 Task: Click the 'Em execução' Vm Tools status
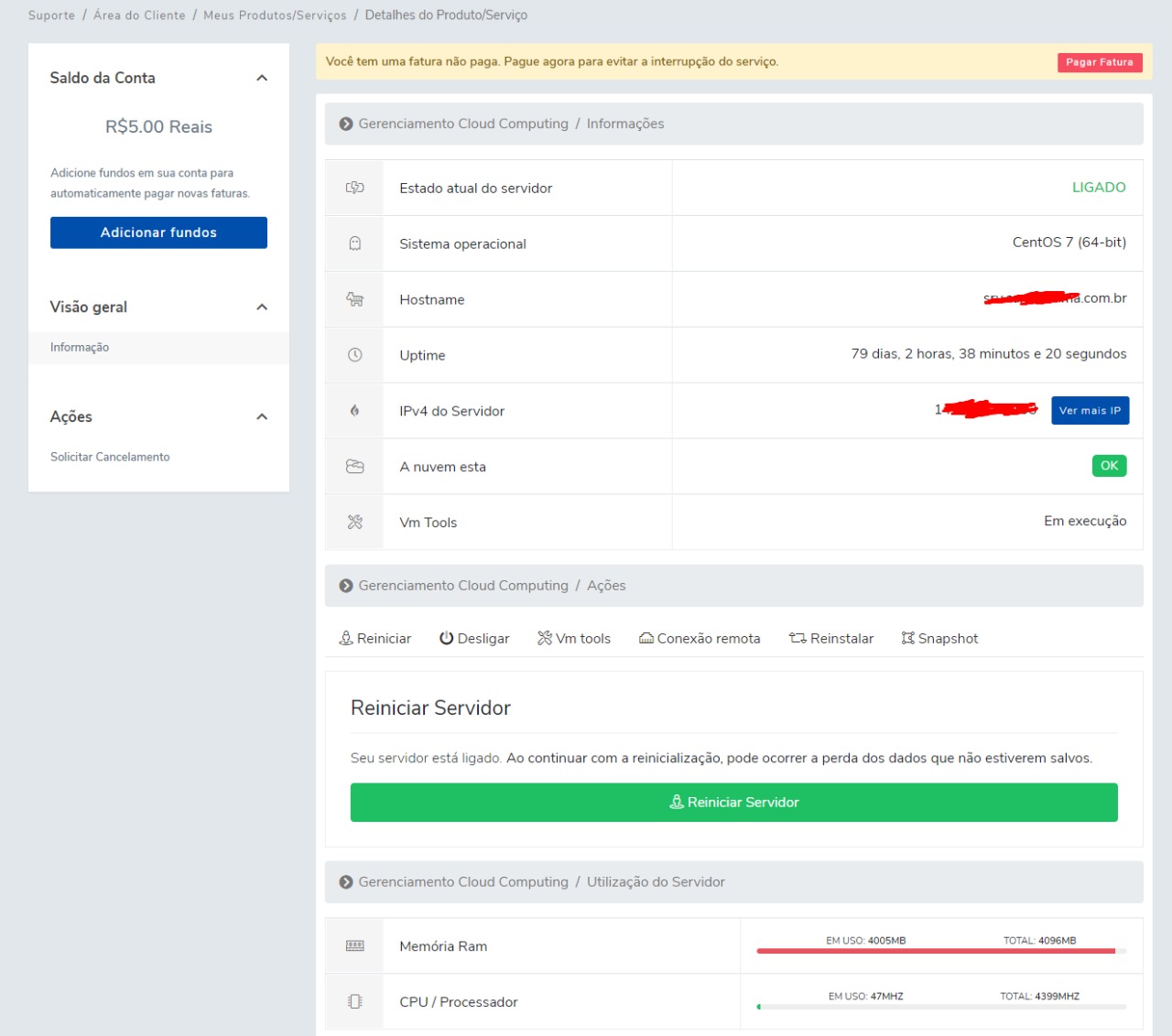point(1085,521)
